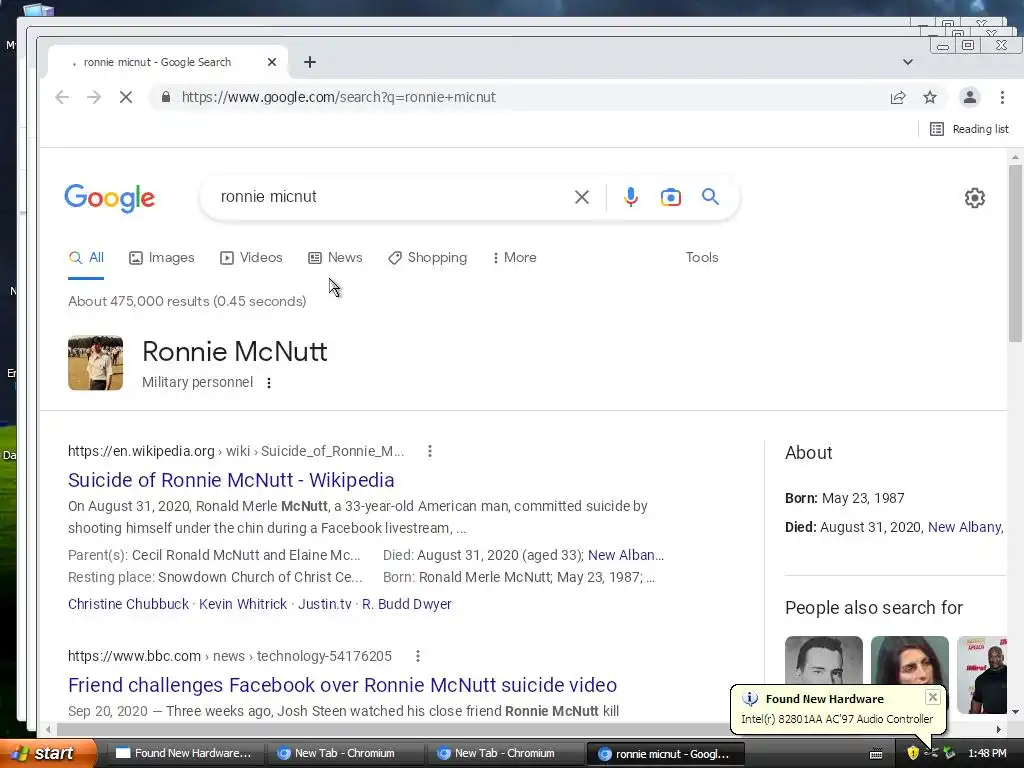Open options for the Wikipedia result
Image resolution: width=1024 pixels, height=768 pixels.
click(x=430, y=451)
